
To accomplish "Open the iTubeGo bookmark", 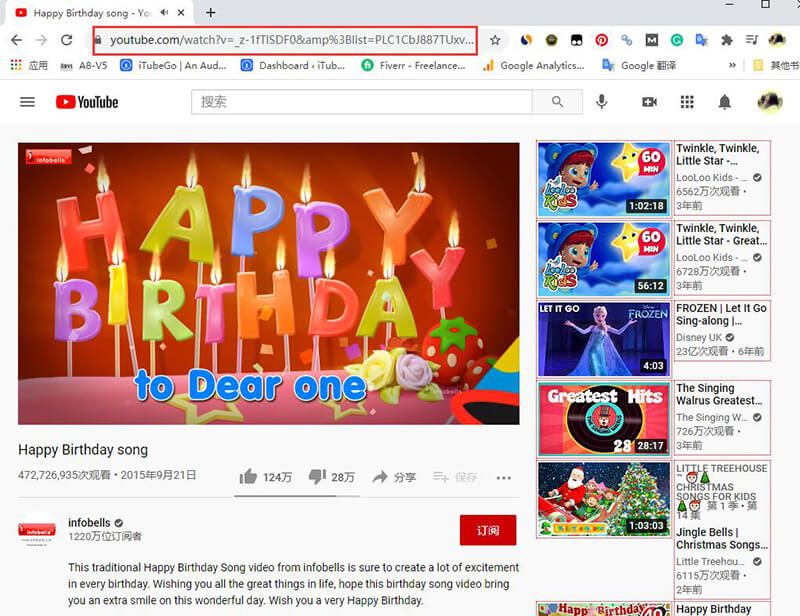I will pyautogui.click(x=173, y=65).
